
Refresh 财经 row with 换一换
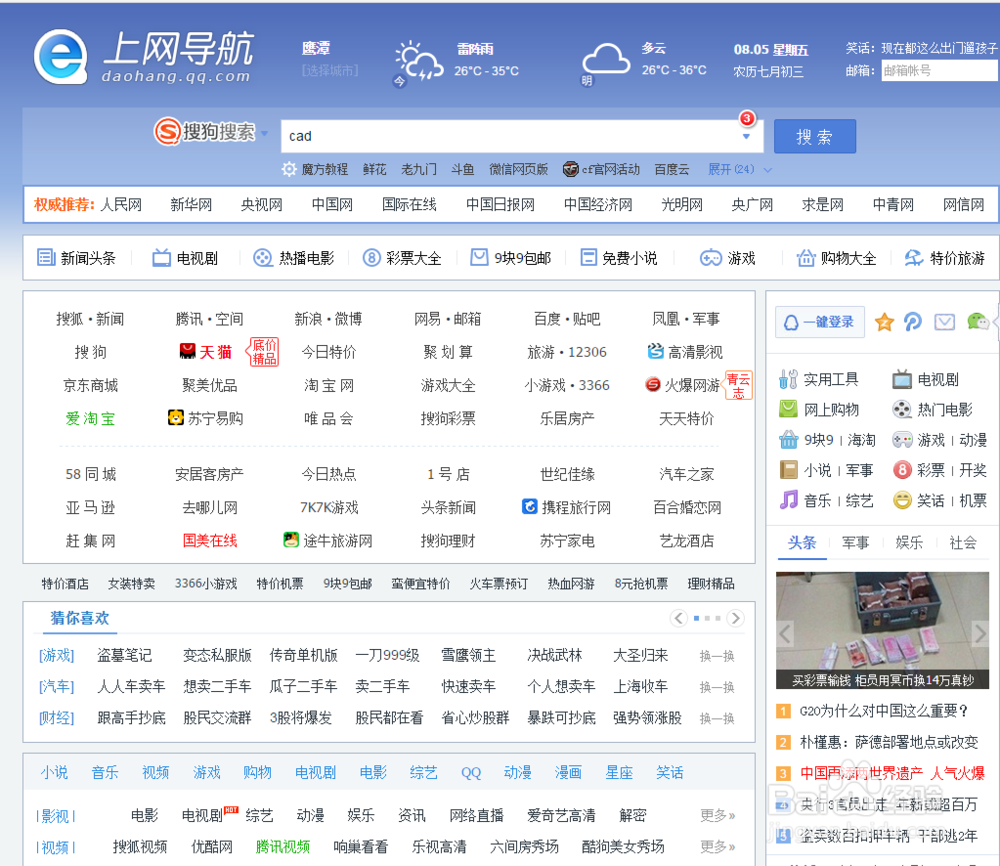[717, 718]
